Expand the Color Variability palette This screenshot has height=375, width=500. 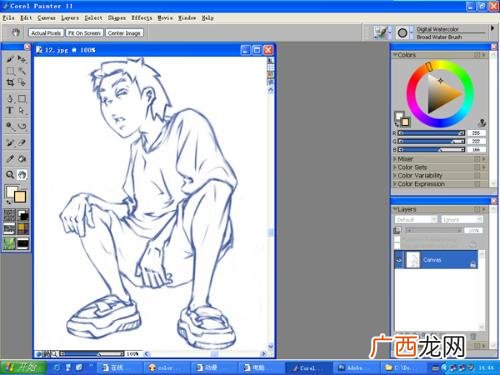point(395,175)
